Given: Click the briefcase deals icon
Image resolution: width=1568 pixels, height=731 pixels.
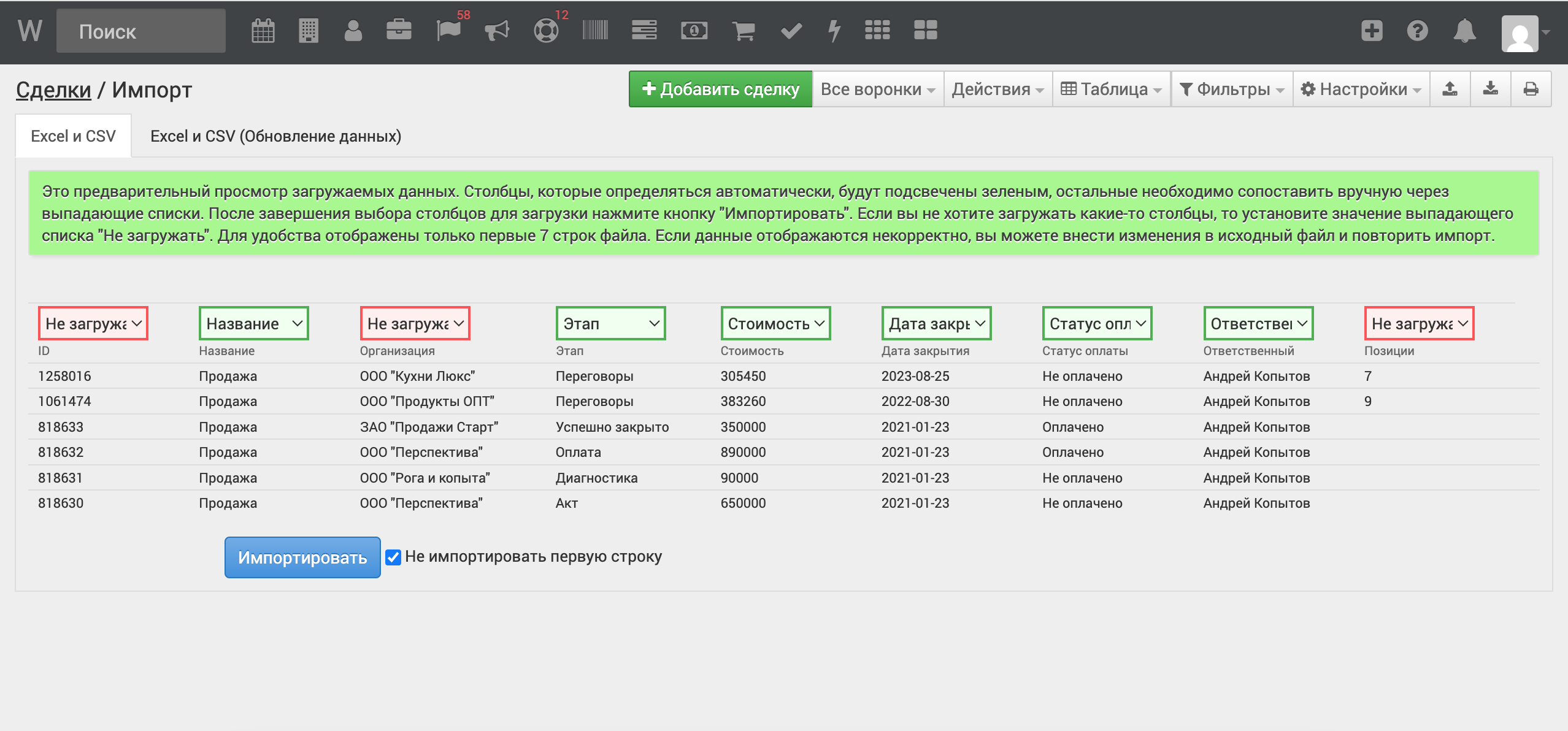Looking at the screenshot, I should coord(399,31).
